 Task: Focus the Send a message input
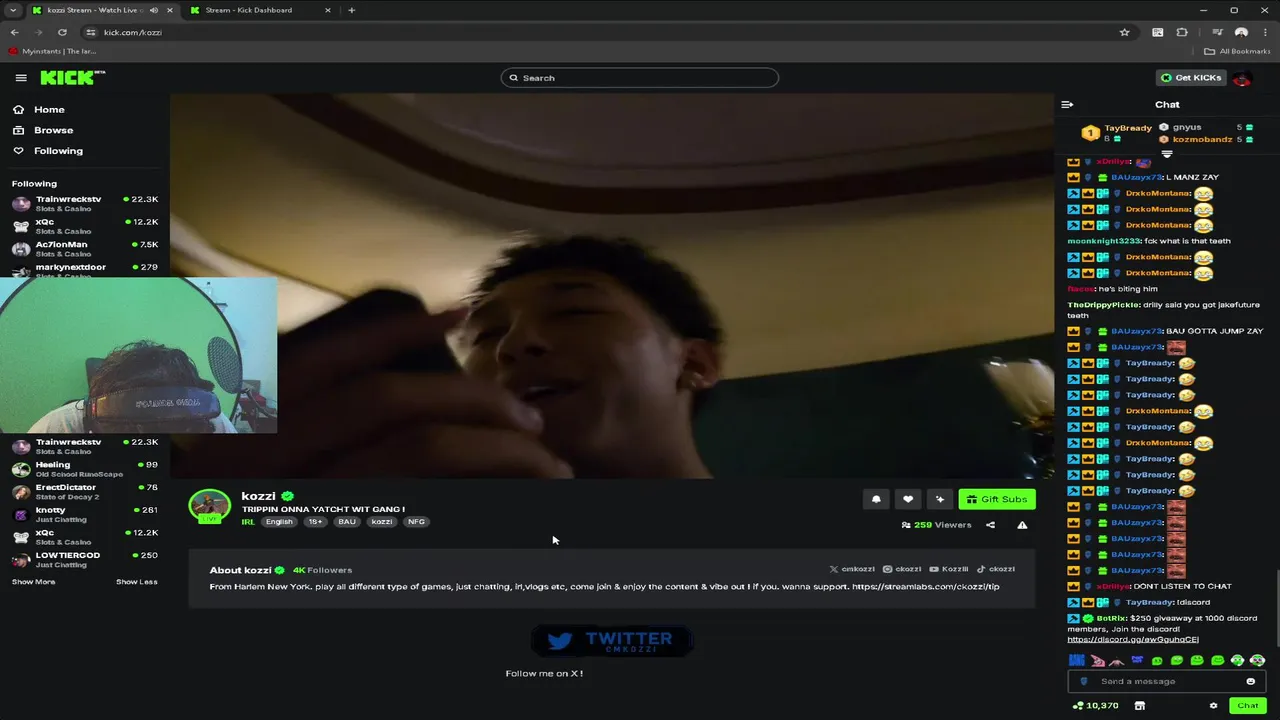1165,681
